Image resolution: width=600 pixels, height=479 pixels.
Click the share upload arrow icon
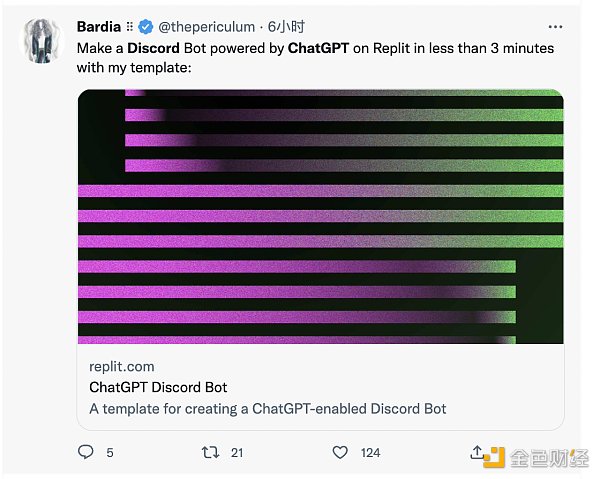(x=477, y=452)
